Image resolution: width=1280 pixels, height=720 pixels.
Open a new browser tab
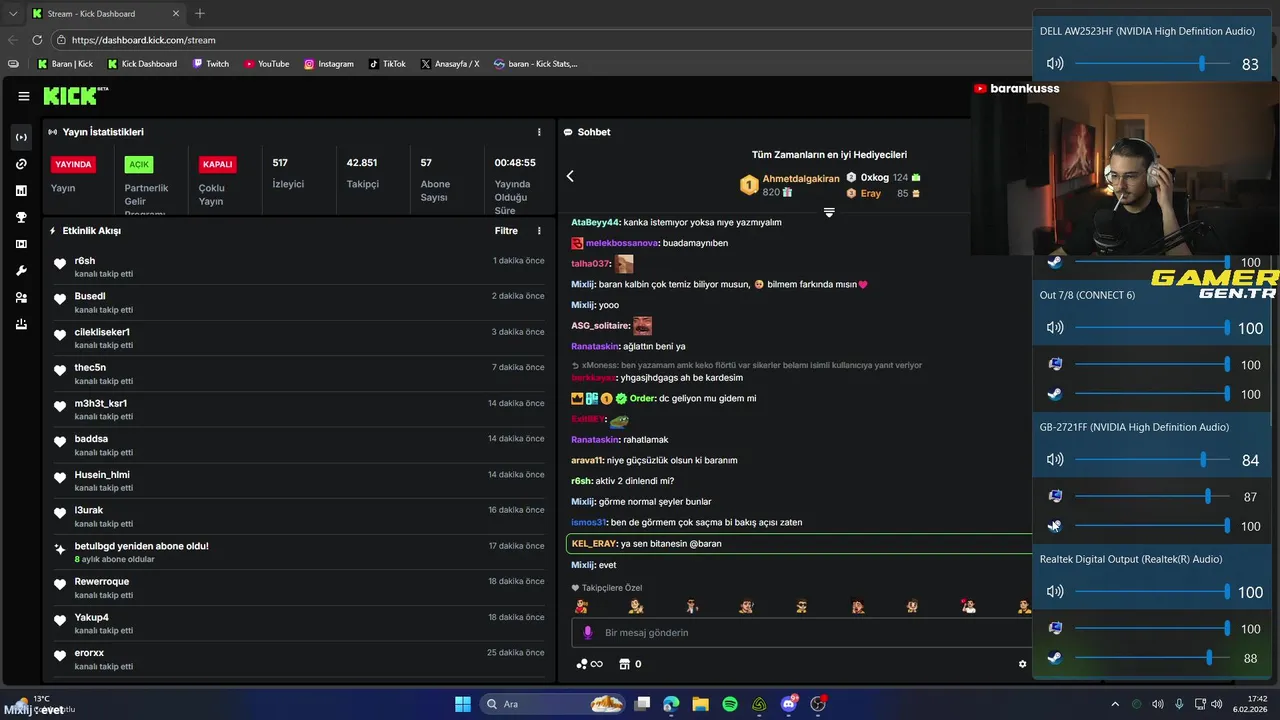200,14
